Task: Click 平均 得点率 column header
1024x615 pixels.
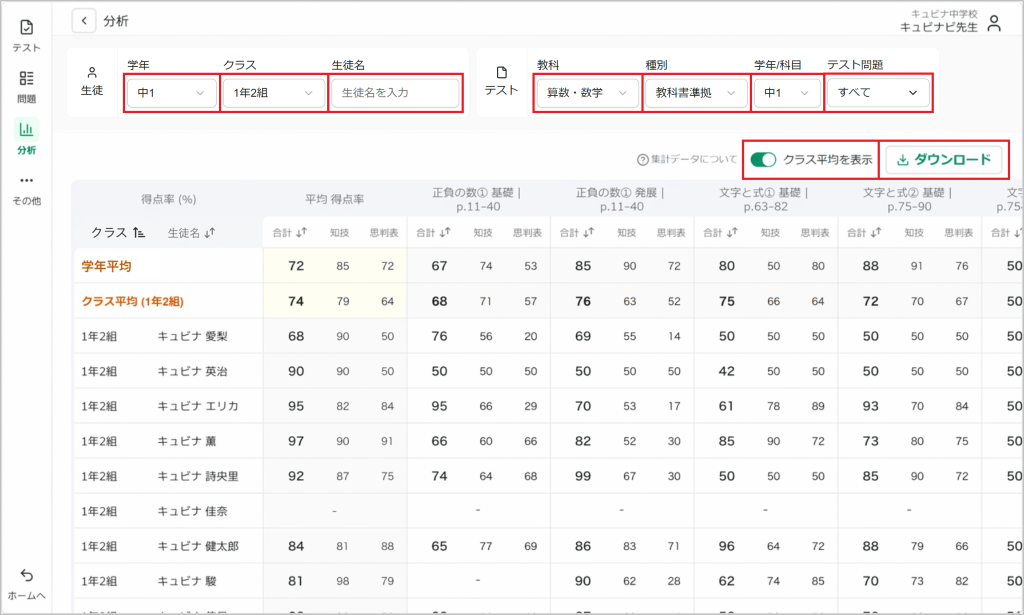Action: 334,199
